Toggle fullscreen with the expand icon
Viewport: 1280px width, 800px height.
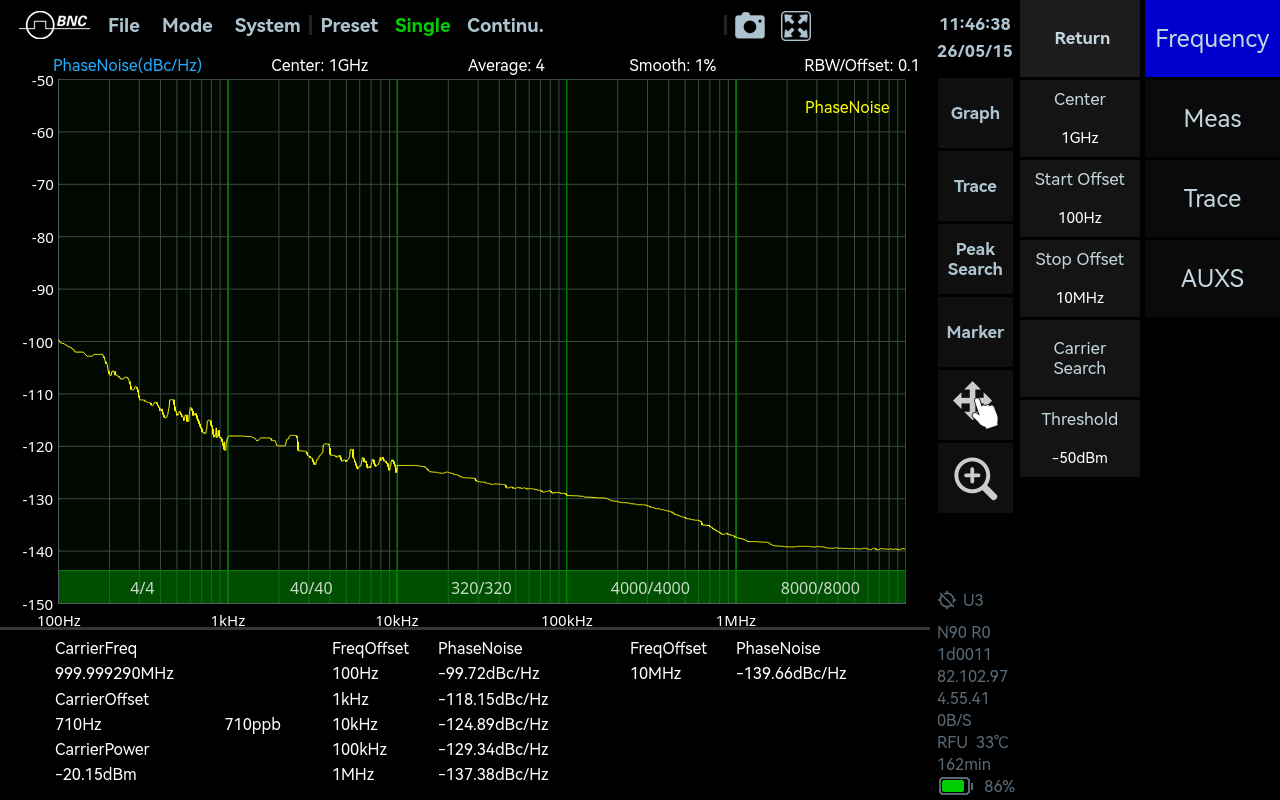pos(796,26)
